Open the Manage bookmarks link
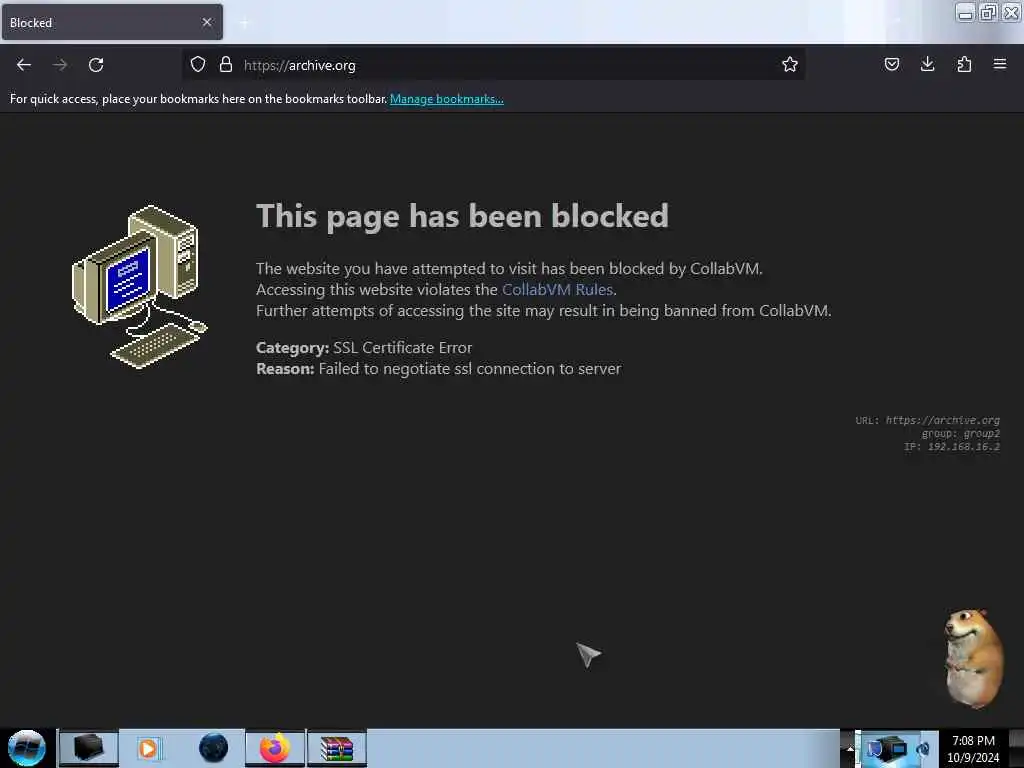Screen dimensions: 1024x768 447,99
